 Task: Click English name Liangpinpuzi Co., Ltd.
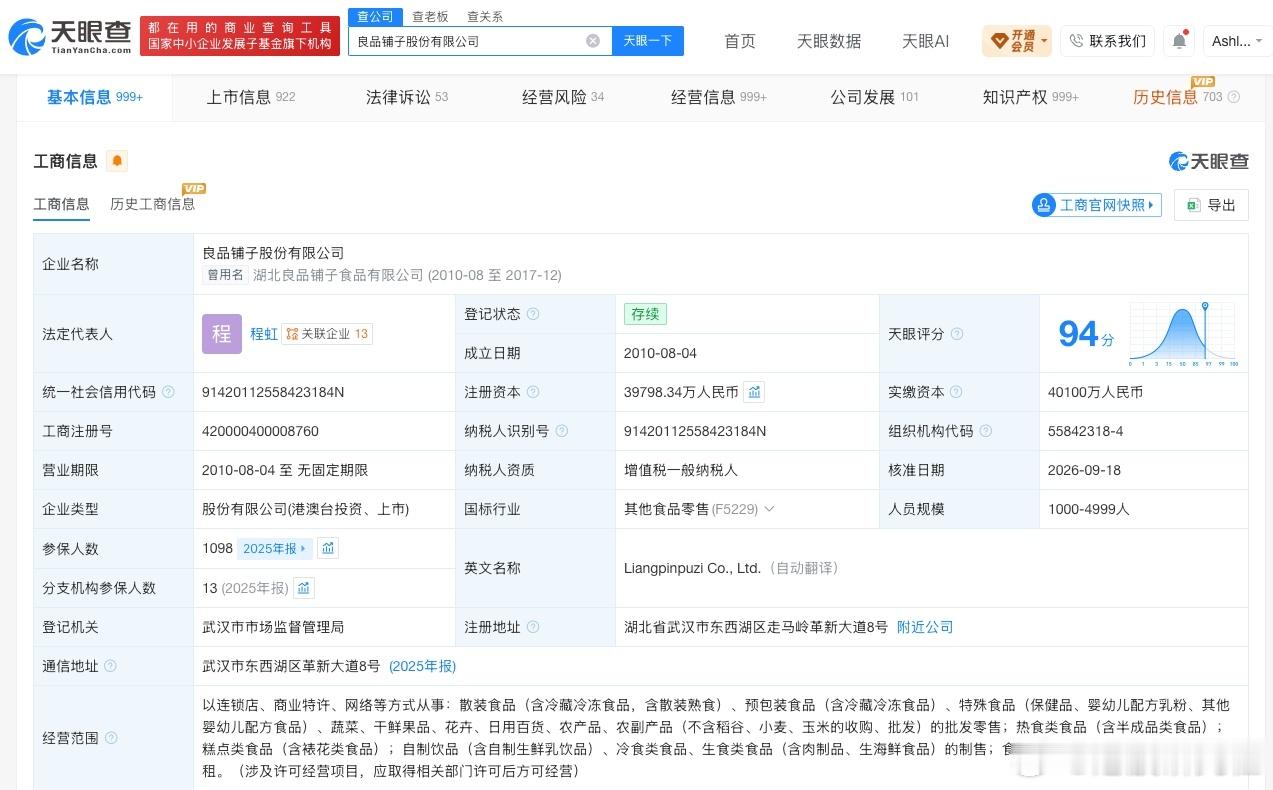point(692,568)
